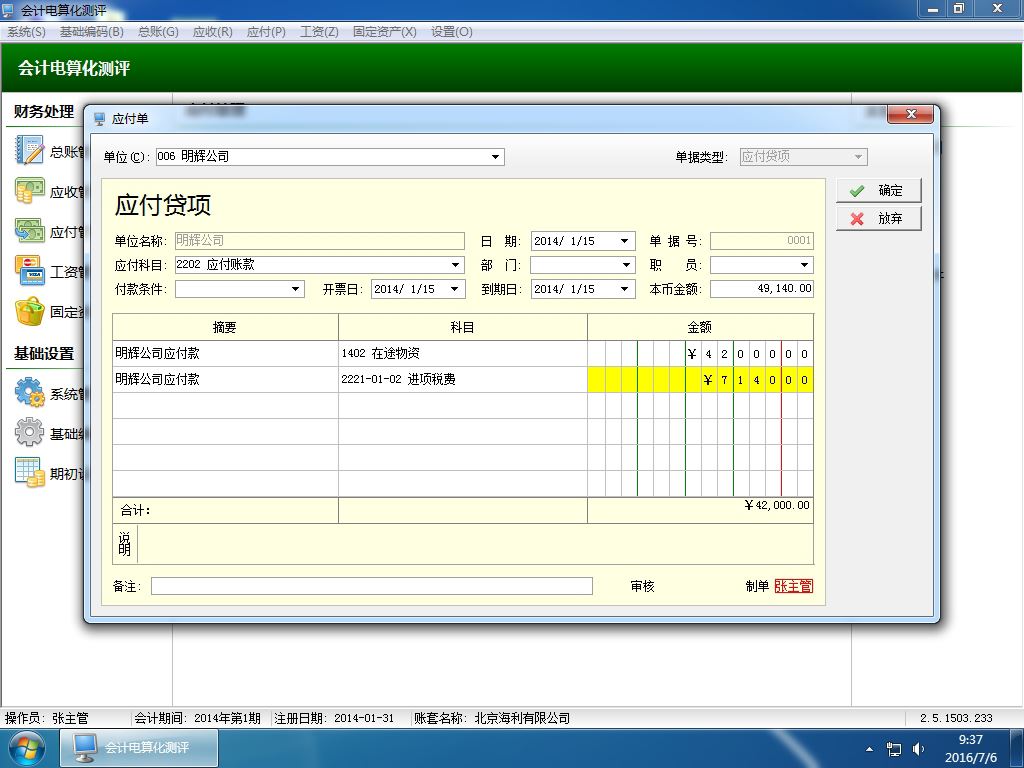1024x768 pixels.
Task: Click the 操作员 张主管 status bar entry
Action: pyautogui.click(x=46, y=718)
